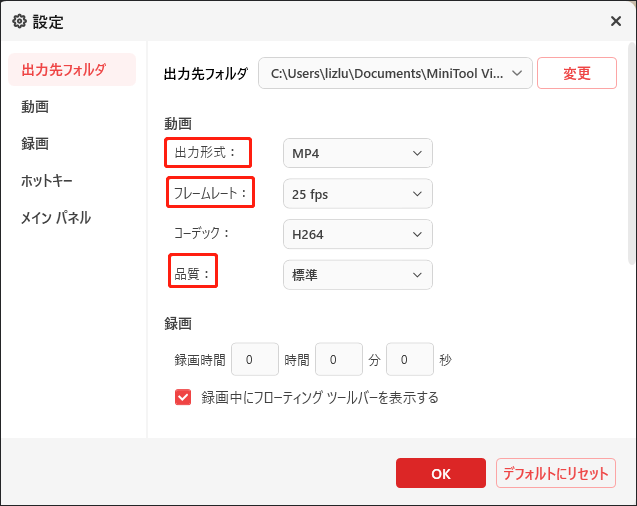This screenshot has width=637, height=506.
Task: Switch to the ホットキー sidebar item
Action: pos(47,180)
